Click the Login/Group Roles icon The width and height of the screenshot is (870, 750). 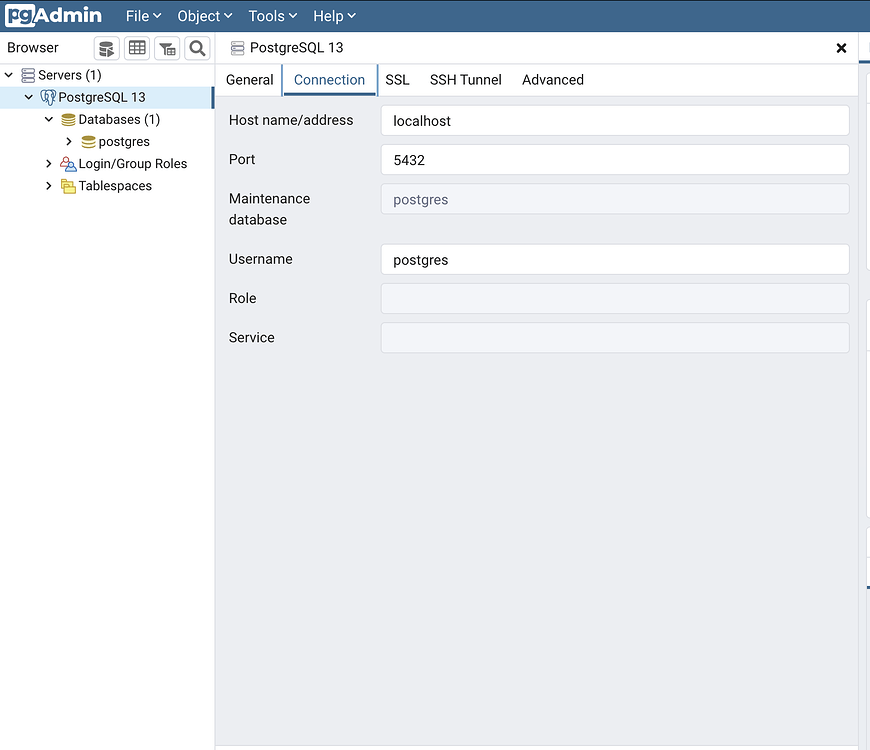pyautogui.click(x=67, y=163)
